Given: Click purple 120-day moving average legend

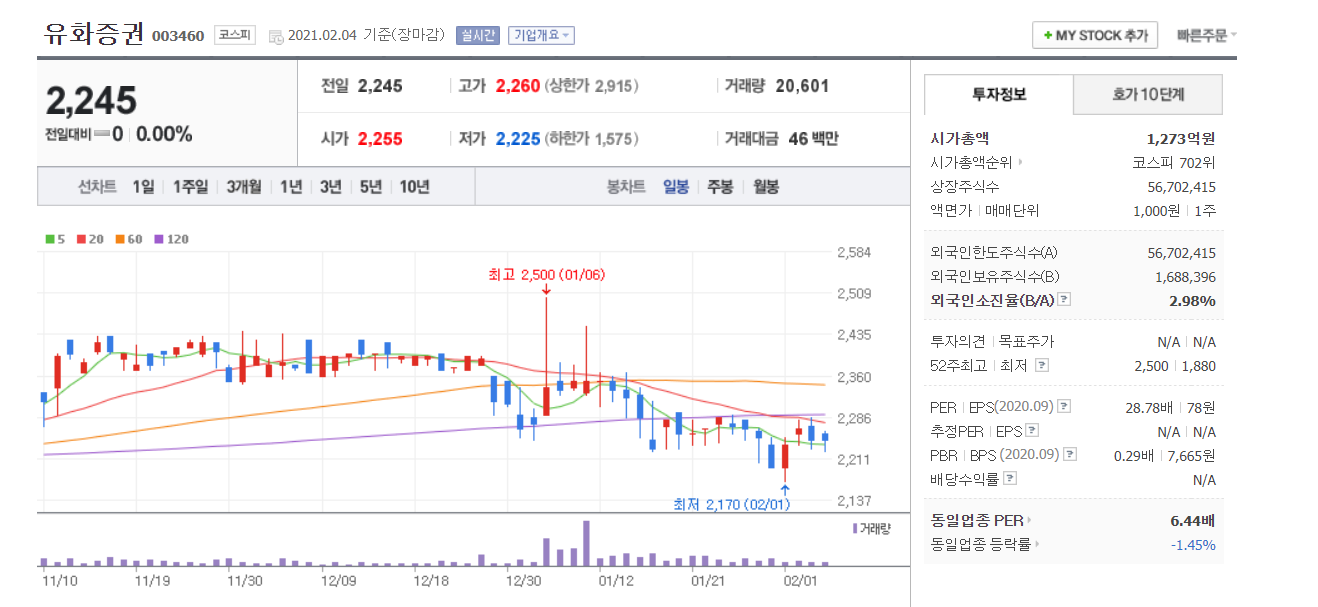Looking at the screenshot, I should 171,239.
